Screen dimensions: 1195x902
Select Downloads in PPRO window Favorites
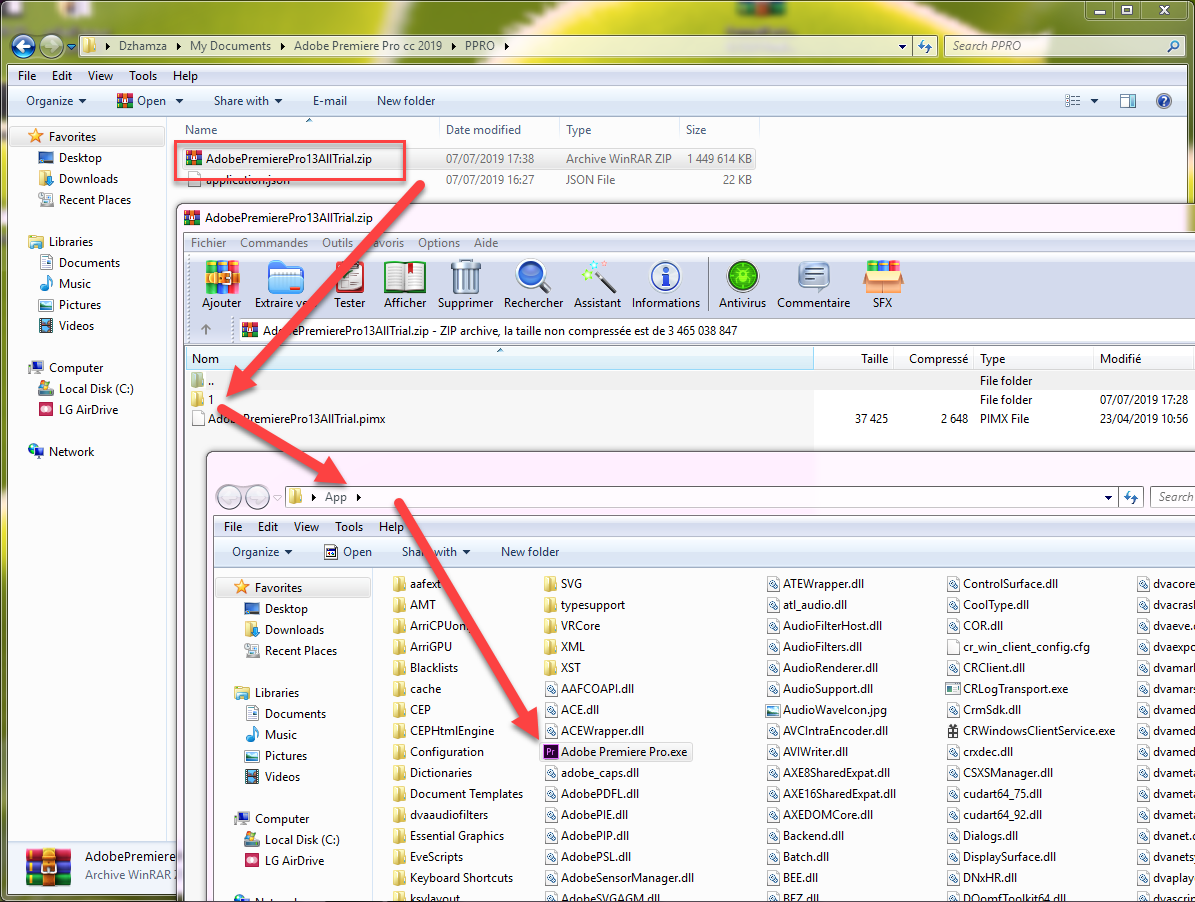[78, 179]
